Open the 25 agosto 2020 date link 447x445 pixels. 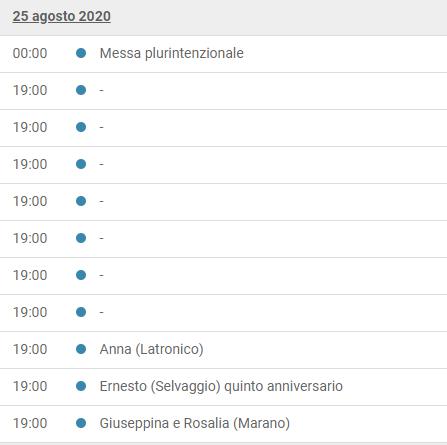62,16
